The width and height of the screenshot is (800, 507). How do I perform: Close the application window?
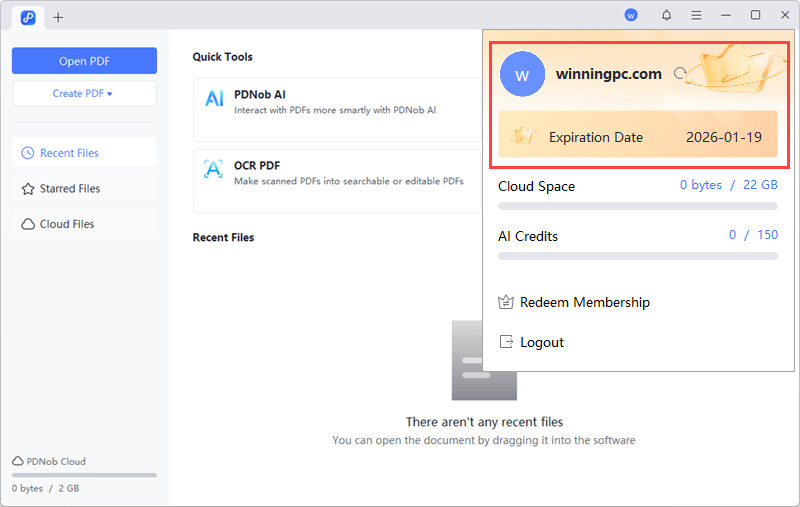pos(785,15)
